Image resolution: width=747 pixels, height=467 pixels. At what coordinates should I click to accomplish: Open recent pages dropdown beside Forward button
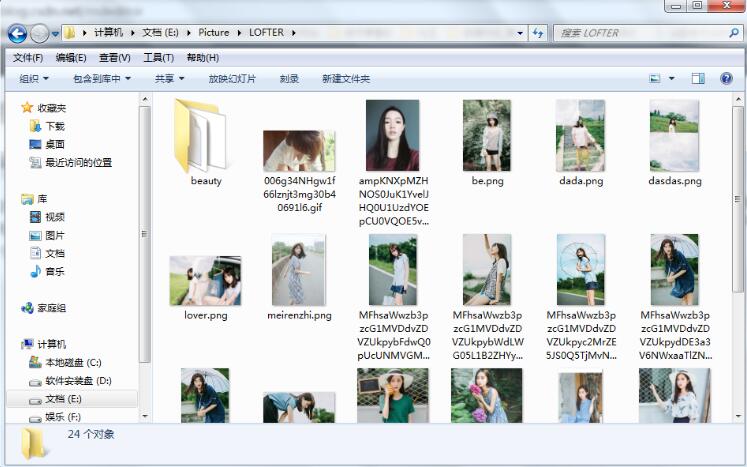(x=55, y=34)
